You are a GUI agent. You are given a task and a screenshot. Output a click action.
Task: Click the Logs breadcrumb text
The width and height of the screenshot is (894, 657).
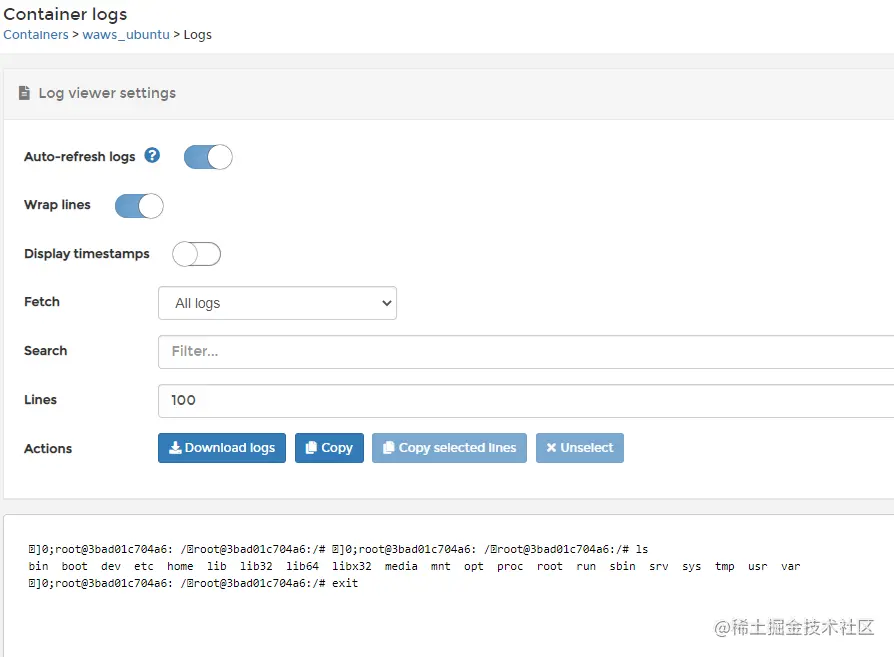(198, 35)
